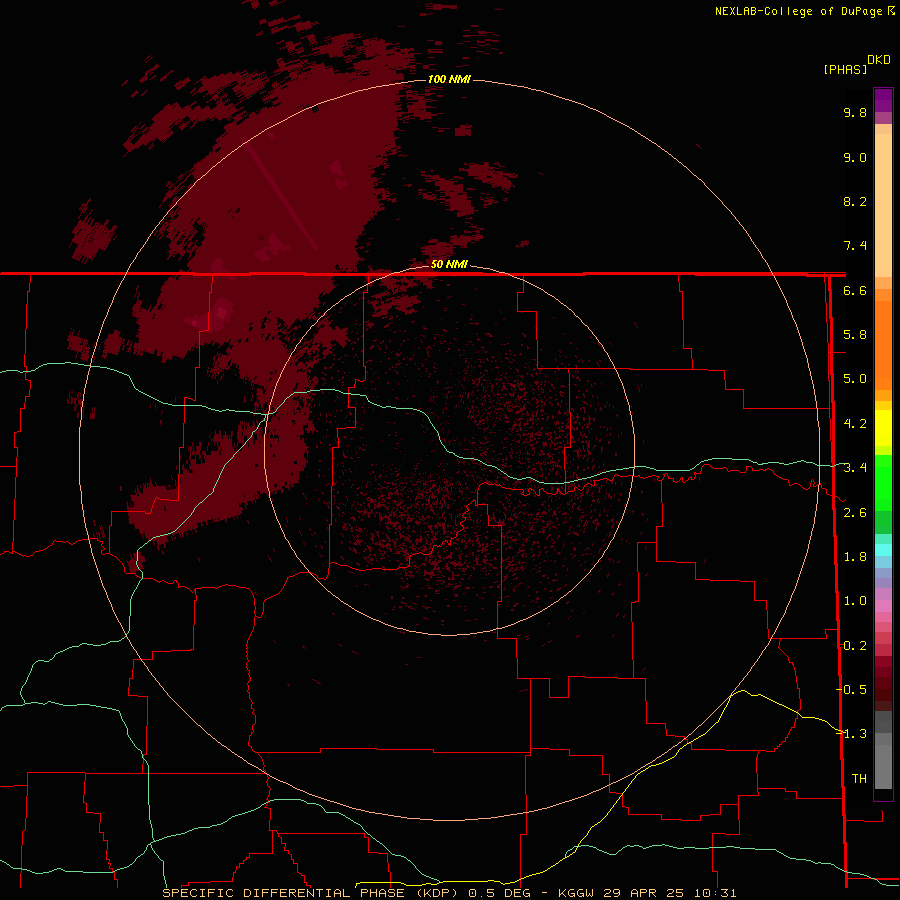
Task: Click the [PHAS] label above colorbar
Action: click(x=845, y=69)
